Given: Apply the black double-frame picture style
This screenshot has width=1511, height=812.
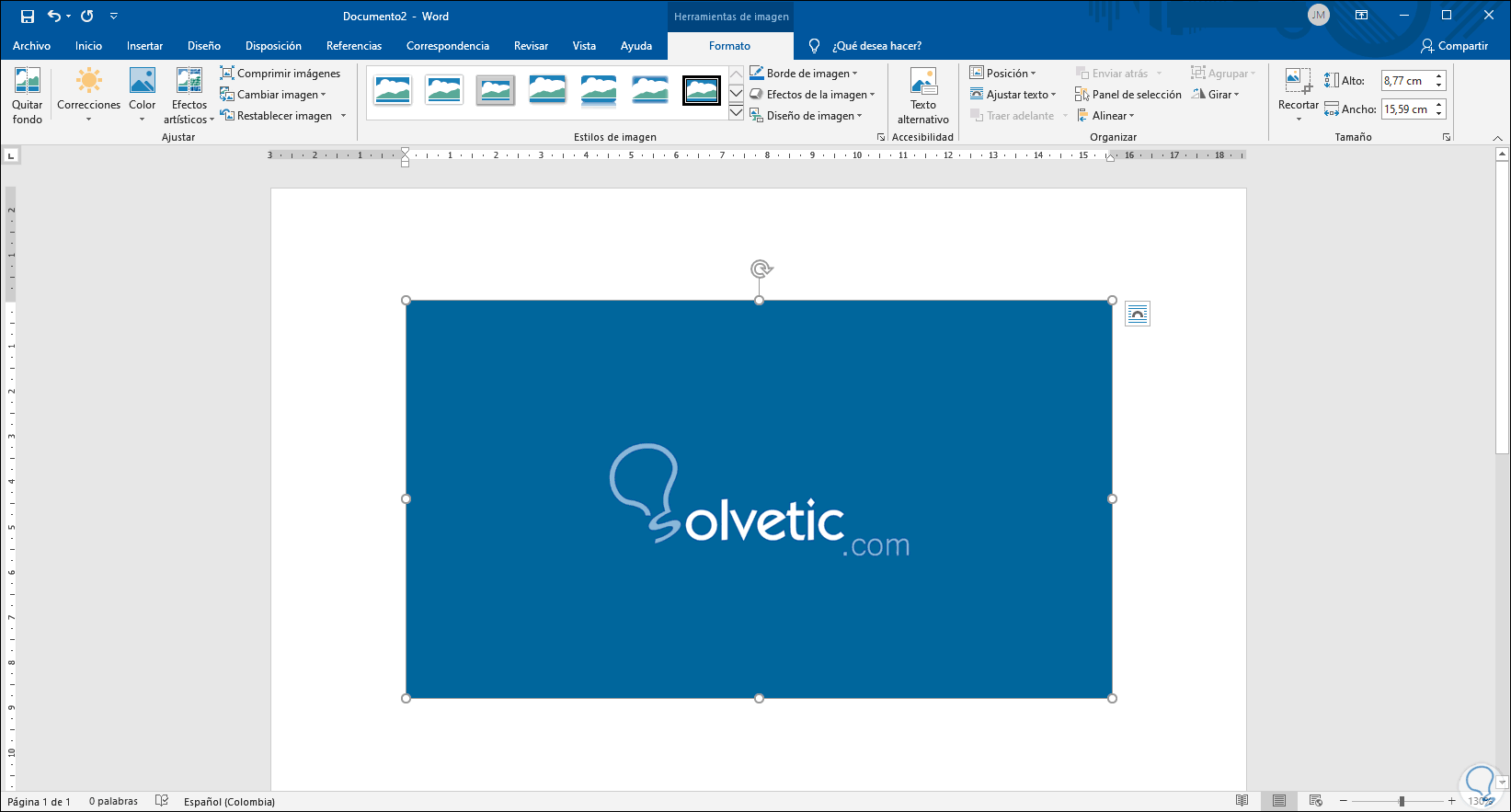Looking at the screenshot, I should (x=702, y=90).
